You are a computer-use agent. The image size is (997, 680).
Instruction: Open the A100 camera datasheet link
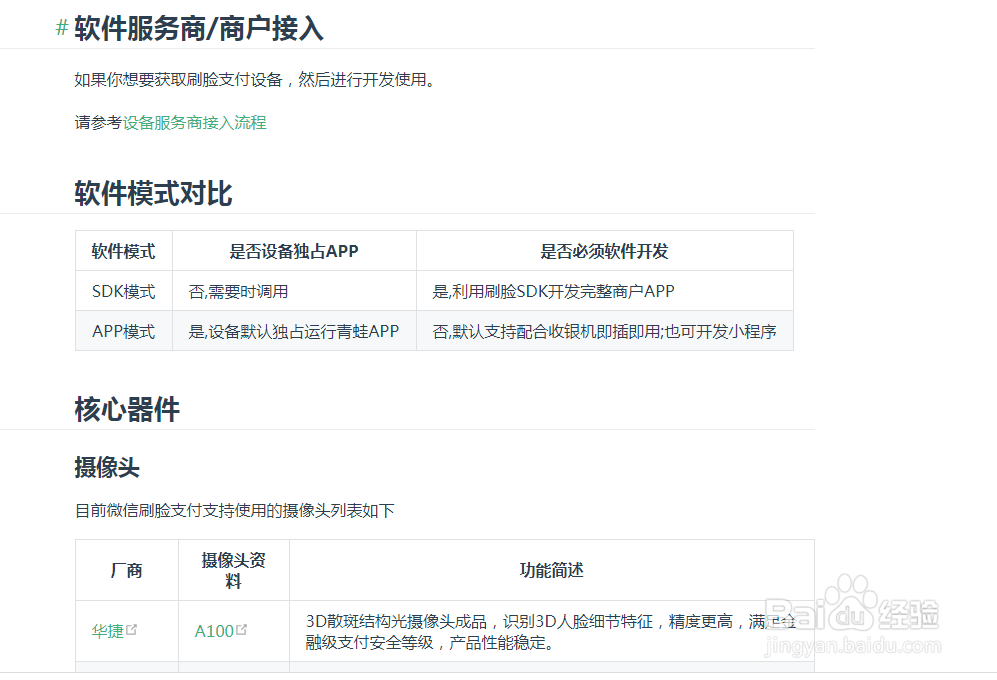tap(214, 631)
